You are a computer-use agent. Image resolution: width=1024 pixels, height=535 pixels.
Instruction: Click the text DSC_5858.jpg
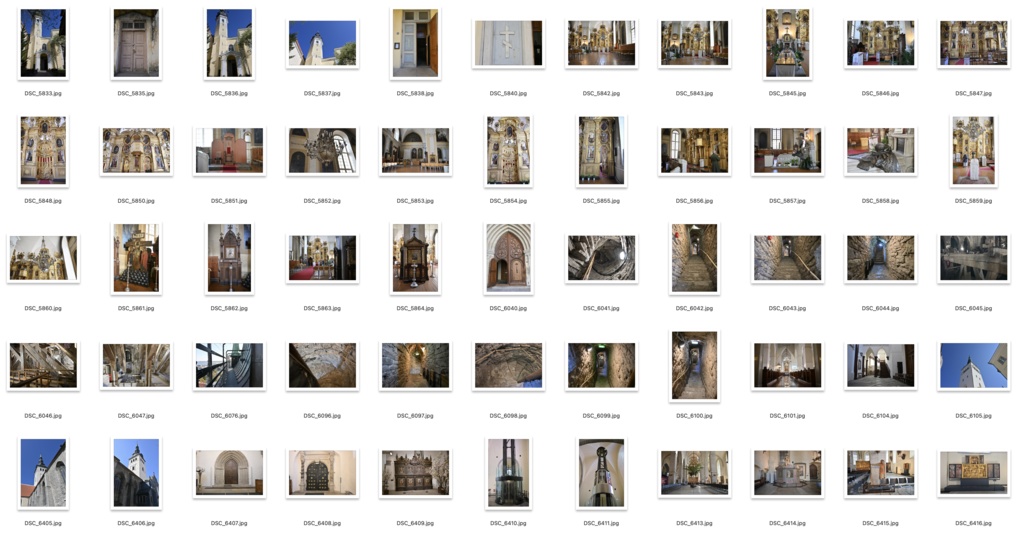click(x=880, y=201)
